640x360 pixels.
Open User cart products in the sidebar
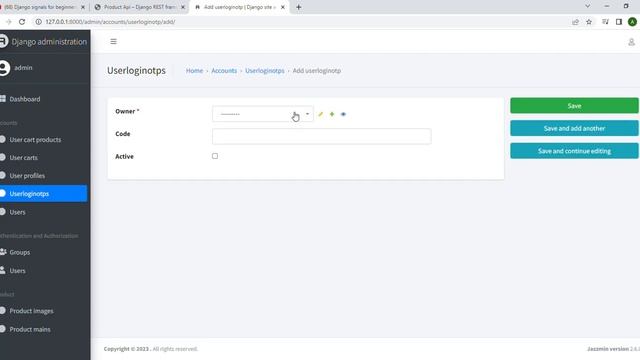click(35, 140)
